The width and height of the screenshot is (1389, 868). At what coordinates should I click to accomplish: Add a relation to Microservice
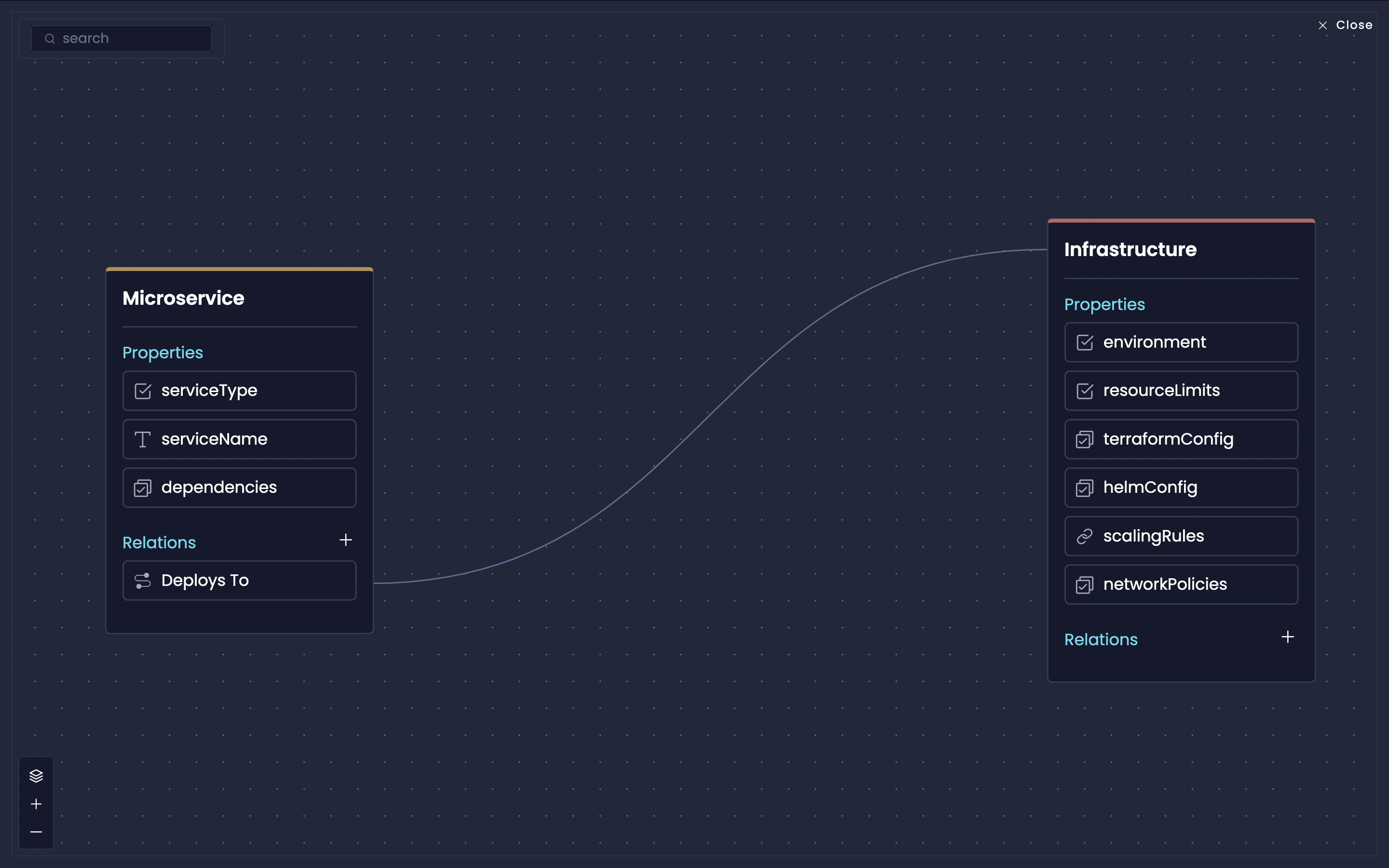pos(345,540)
